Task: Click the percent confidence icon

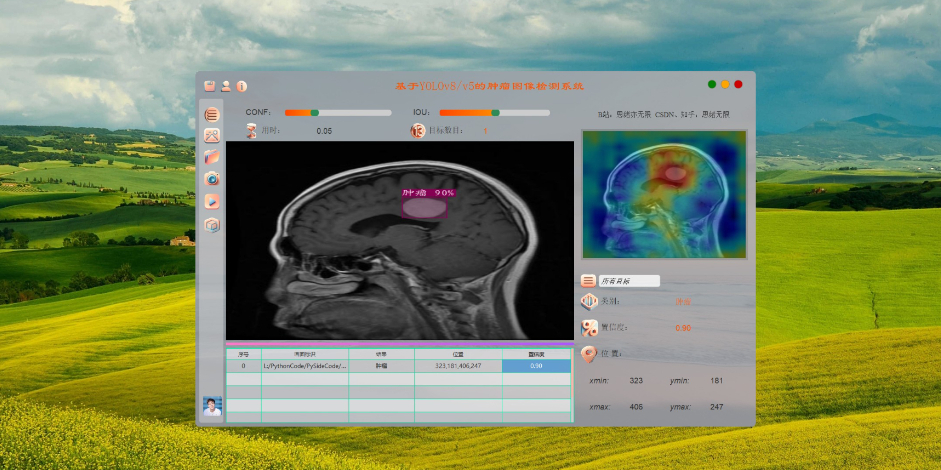Action: point(589,328)
